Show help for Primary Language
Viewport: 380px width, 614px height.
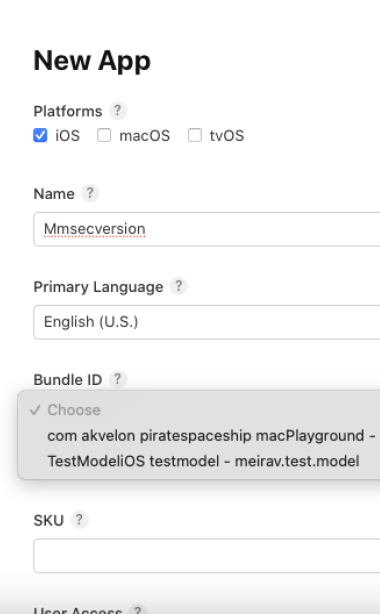(178, 286)
